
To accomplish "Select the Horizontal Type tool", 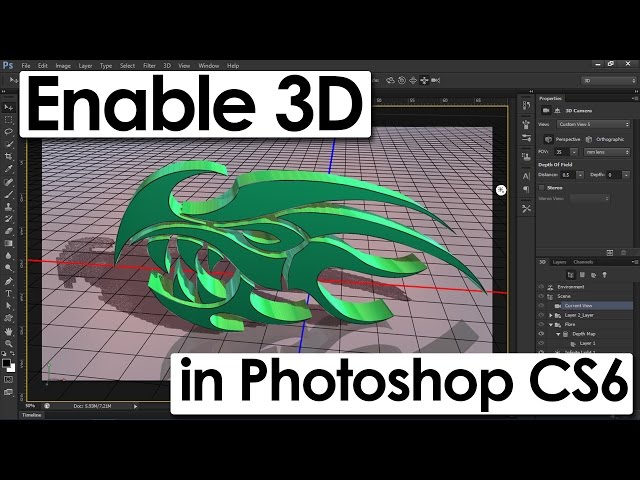I will pyautogui.click(x=9, y=293).
